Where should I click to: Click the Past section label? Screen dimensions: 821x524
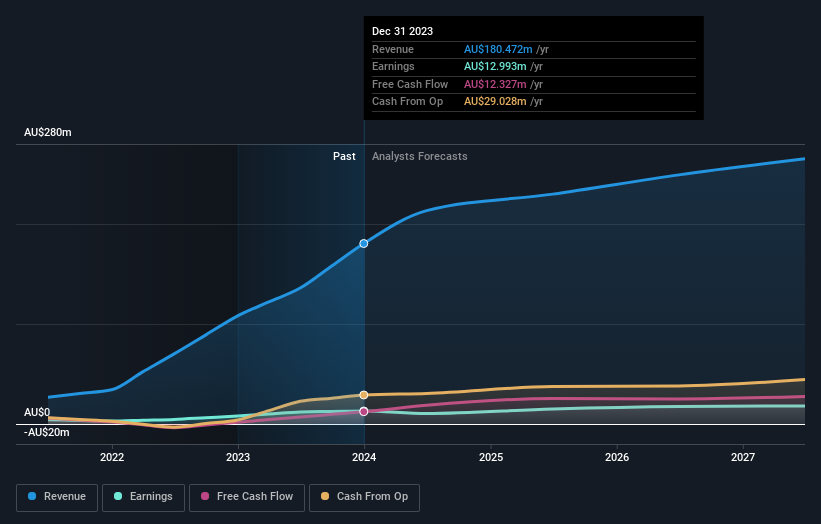click(x=344, y=156)
